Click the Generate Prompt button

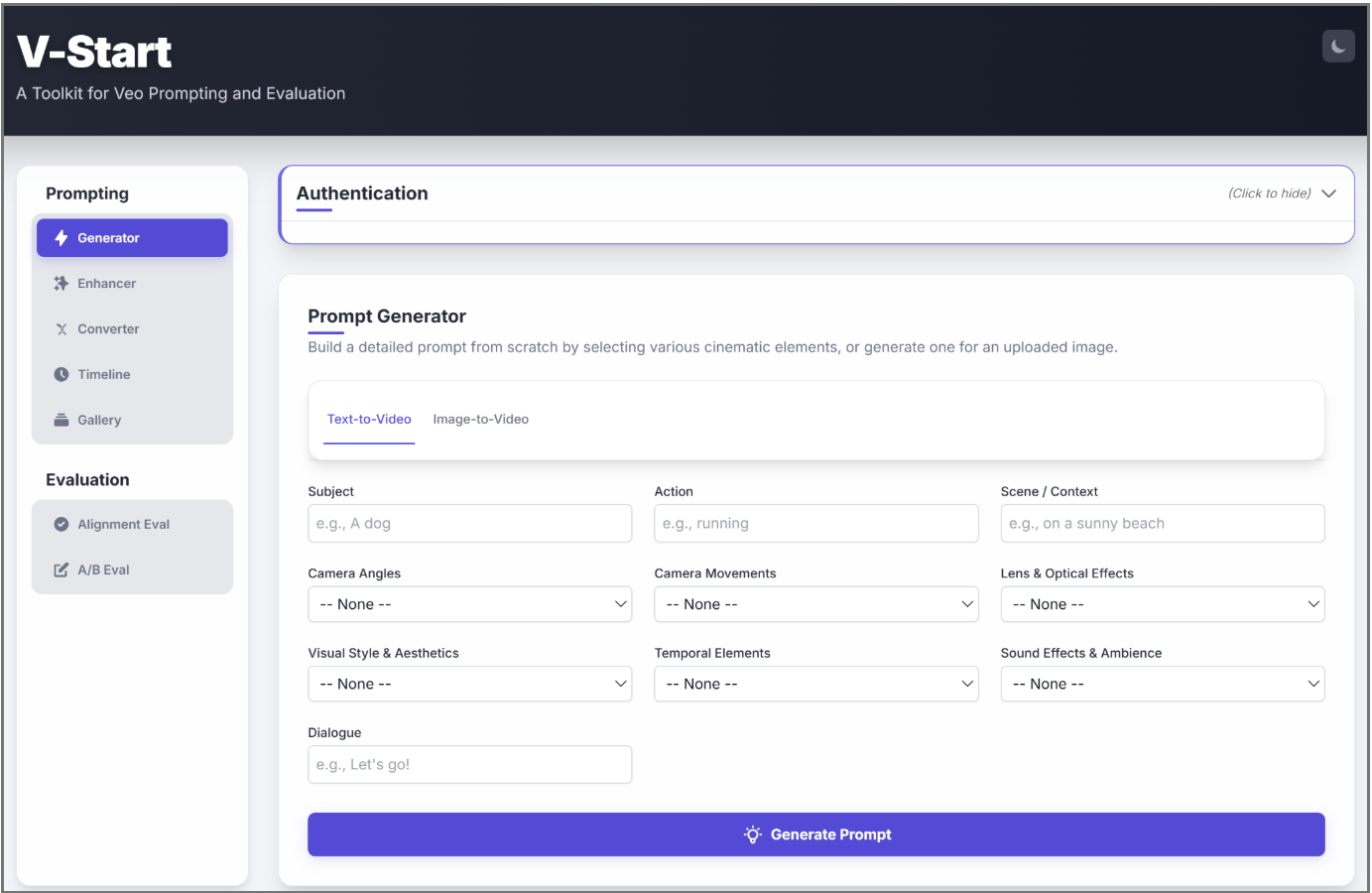tap(816, 834)
